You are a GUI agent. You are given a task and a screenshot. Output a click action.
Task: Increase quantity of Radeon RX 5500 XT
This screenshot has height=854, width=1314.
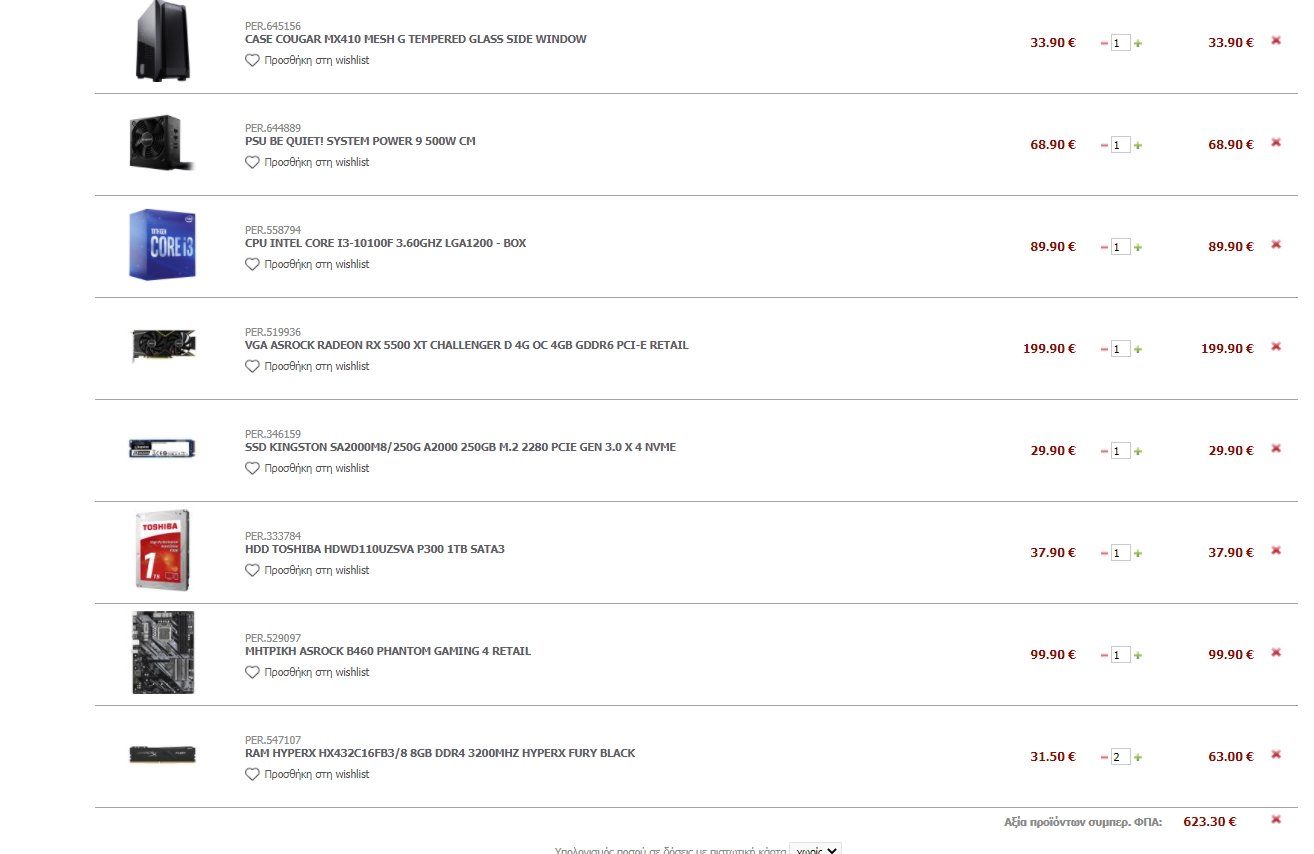tap(1138, 349)
